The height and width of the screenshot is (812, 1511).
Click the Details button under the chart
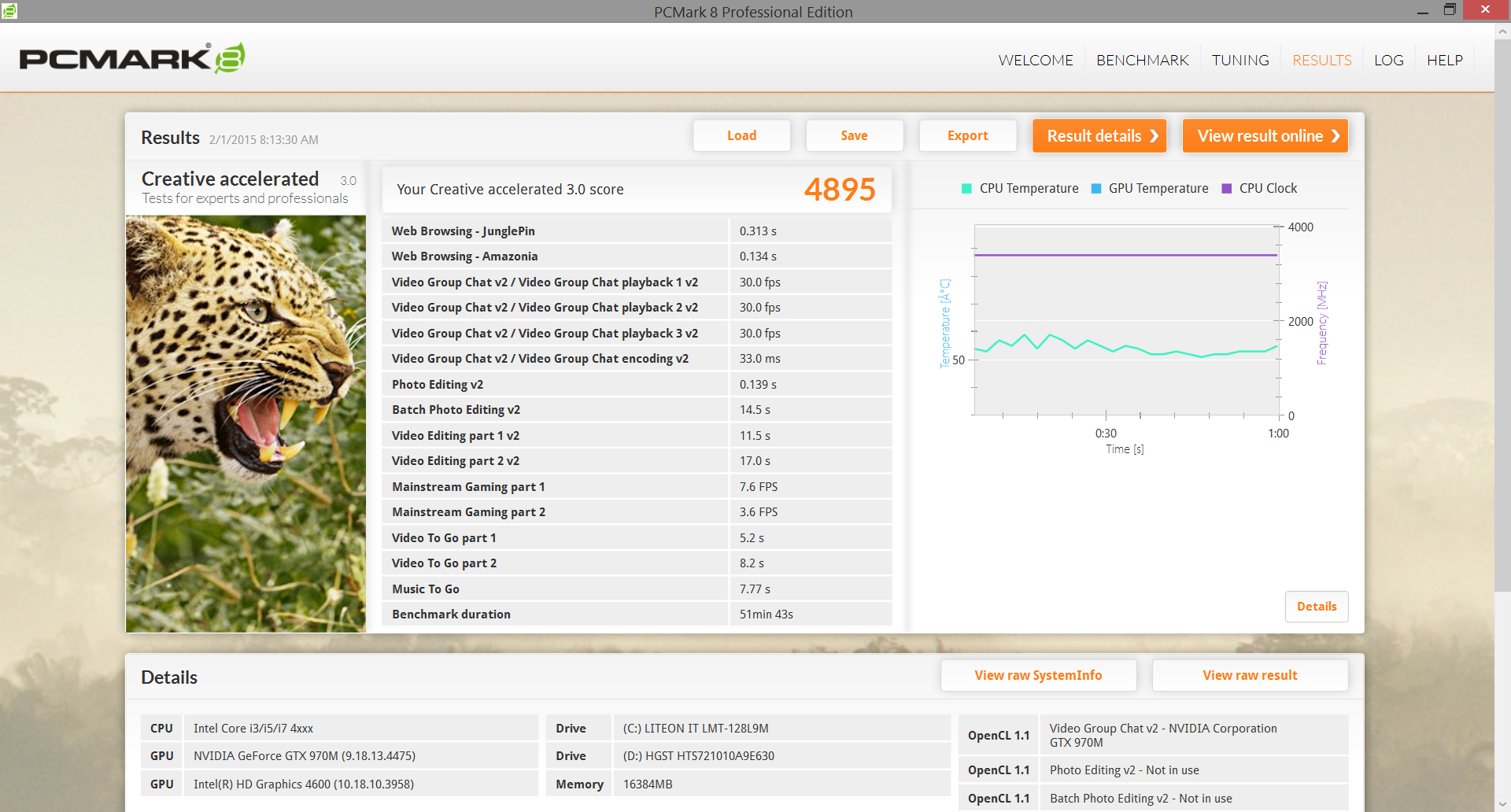1316,607
